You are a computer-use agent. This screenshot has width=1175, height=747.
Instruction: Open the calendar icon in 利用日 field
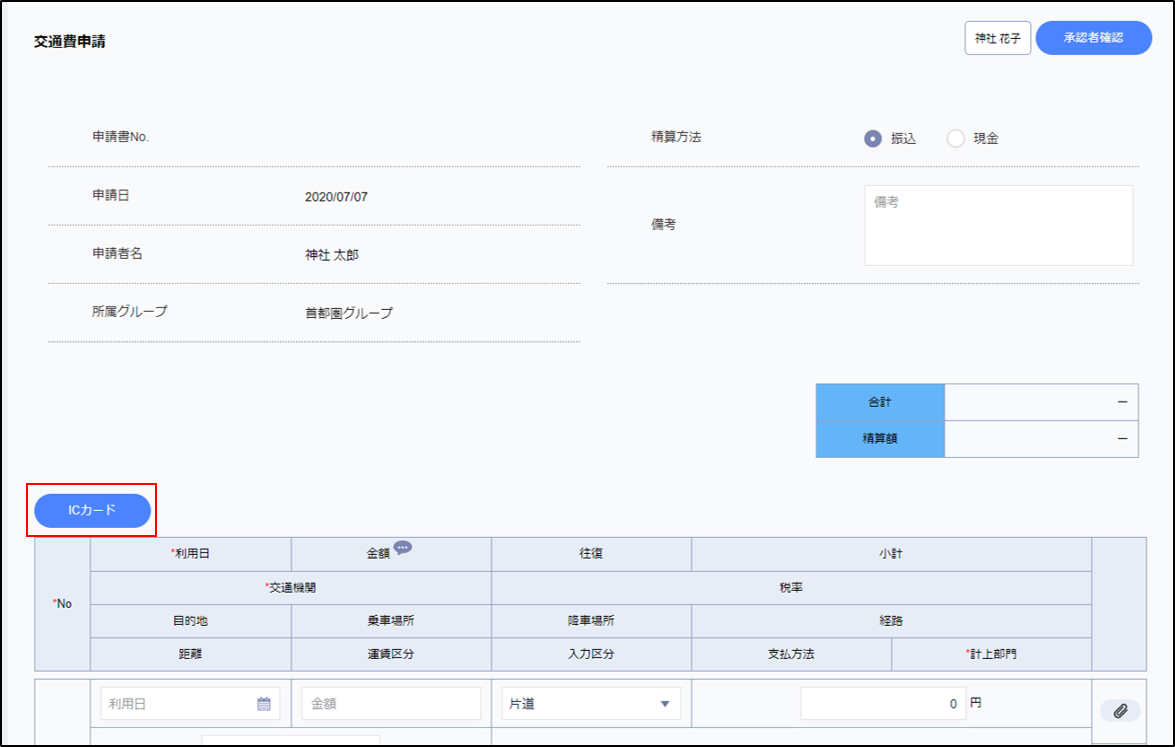264,704
